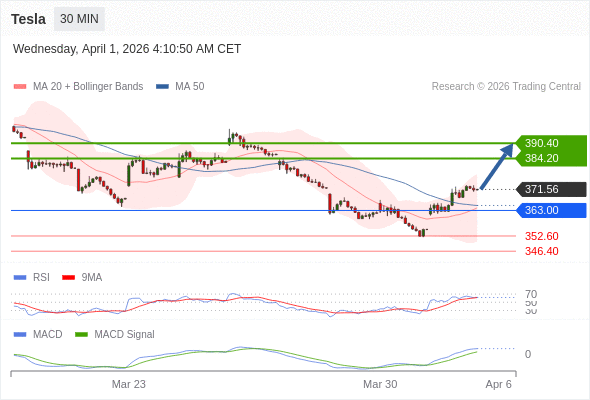
Task: Click the MA 50 blue legend swatch
Action: click(162, 87)
